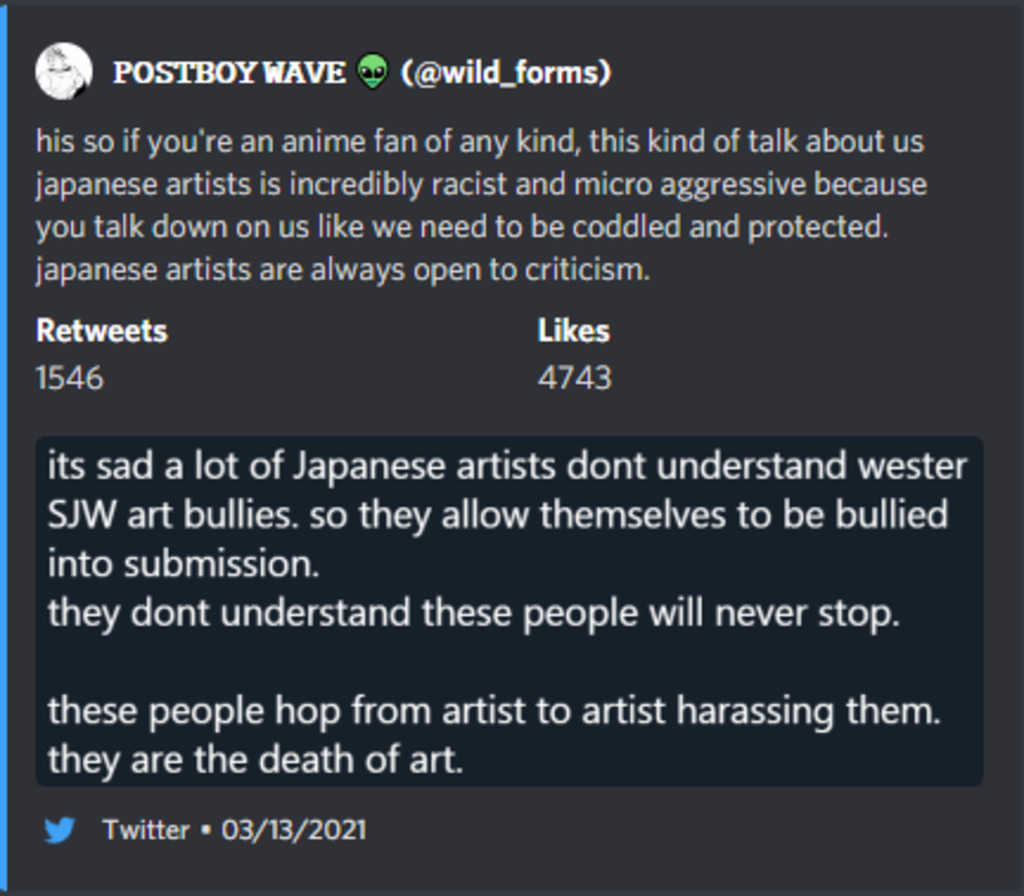This screenshot has height=896, width=1024.
Task: Click the "its sad a lot of Japanese artists" line
Action: (x=507, y=466)
